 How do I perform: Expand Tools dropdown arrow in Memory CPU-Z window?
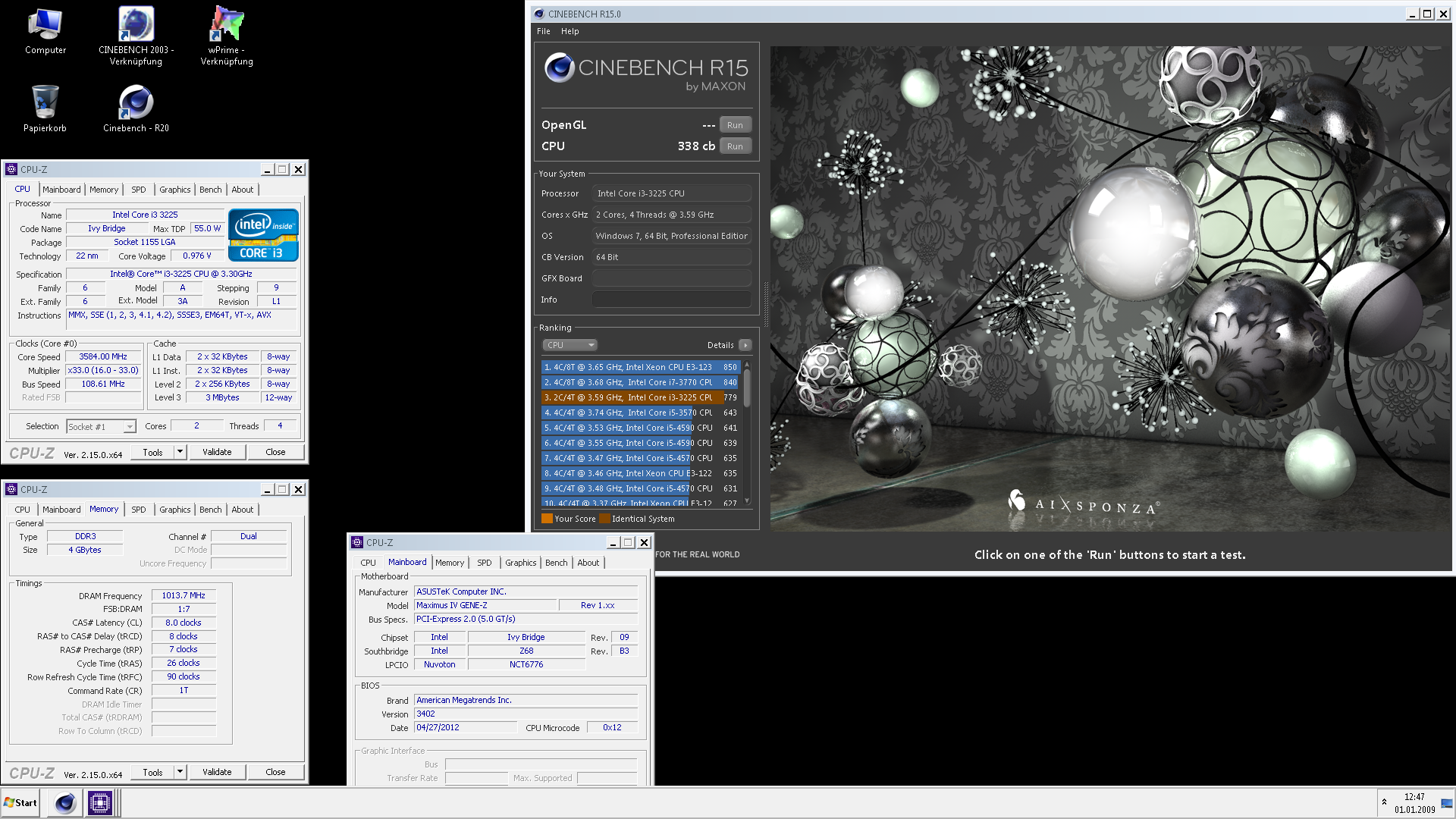(x=180, y=772)
